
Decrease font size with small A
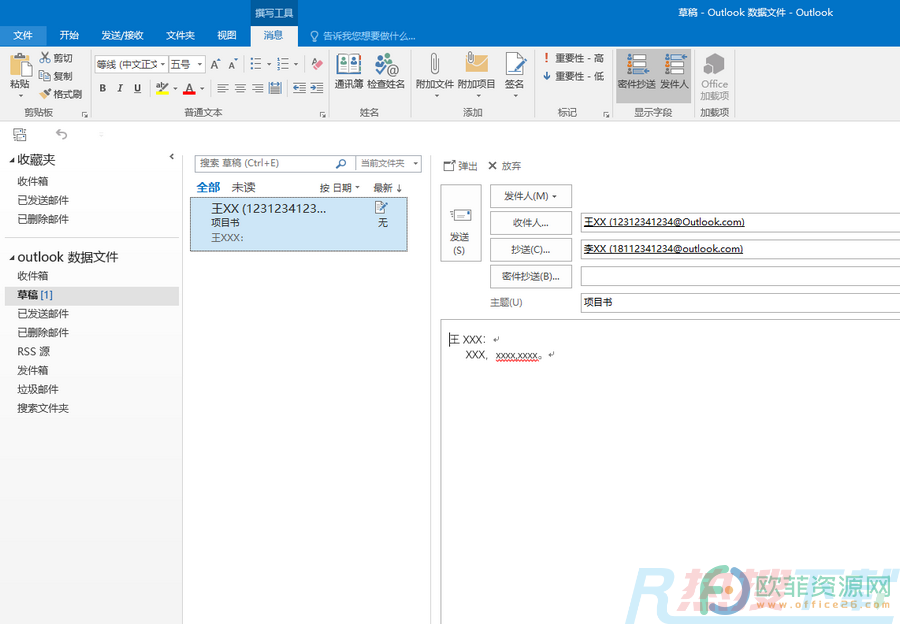[x=232, y=64]
